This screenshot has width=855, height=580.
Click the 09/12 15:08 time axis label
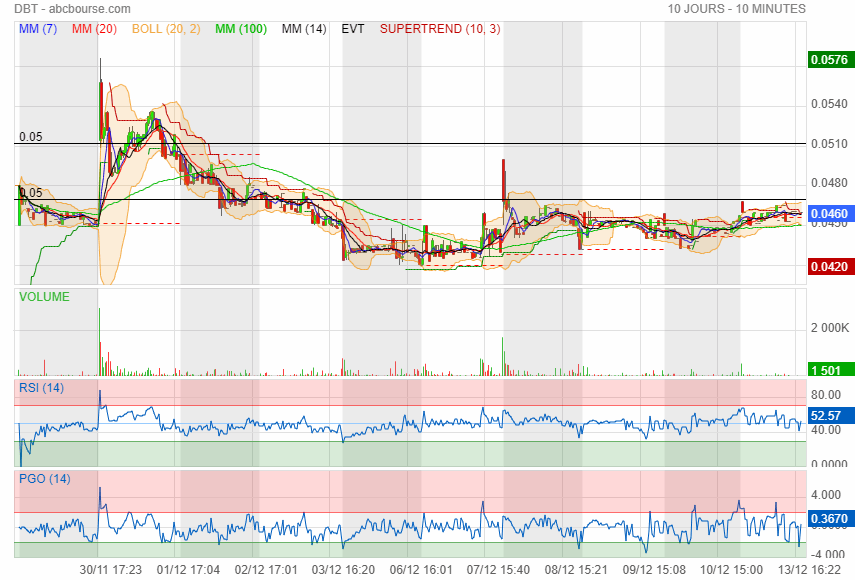pyautogui.click(x=654, y=570)
